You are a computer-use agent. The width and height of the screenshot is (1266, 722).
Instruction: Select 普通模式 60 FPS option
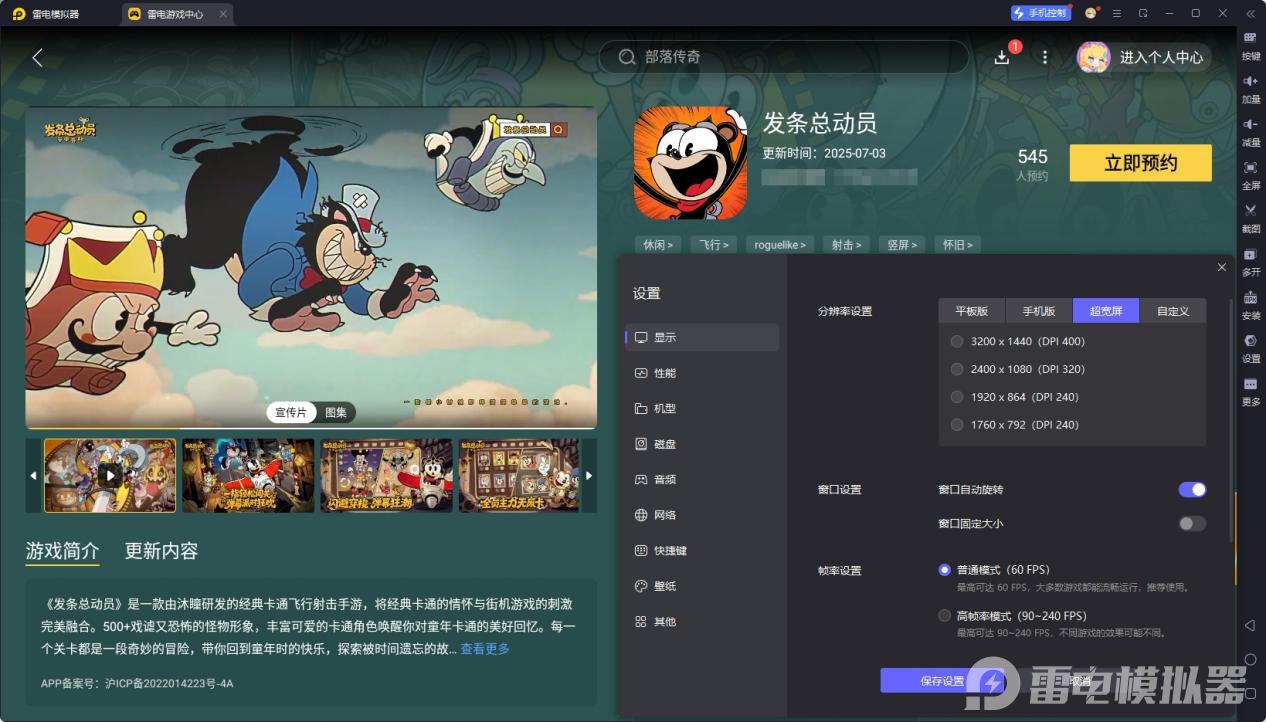944,570
